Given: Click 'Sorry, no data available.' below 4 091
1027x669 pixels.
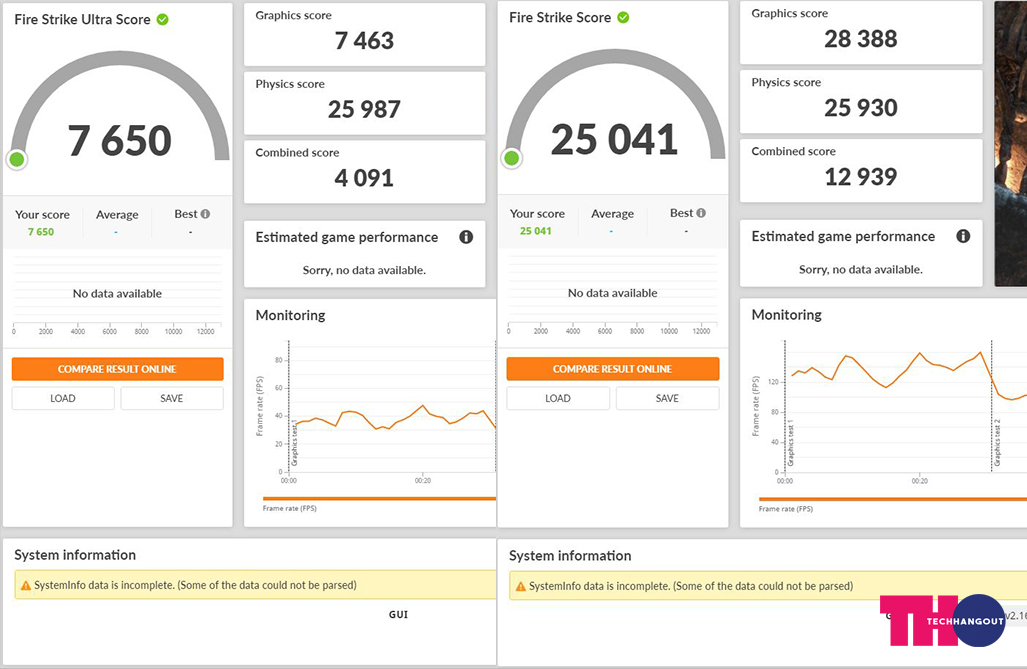Looking at the screenshot, I should (x=364, y=271).
